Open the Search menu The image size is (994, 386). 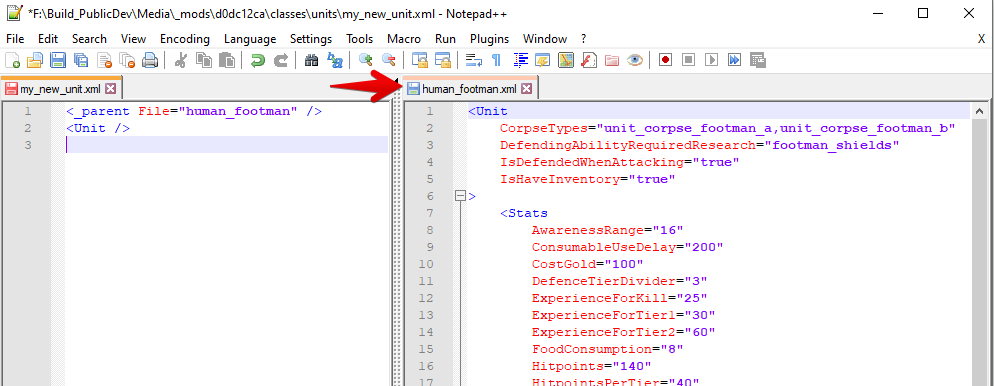pos(89,39)
